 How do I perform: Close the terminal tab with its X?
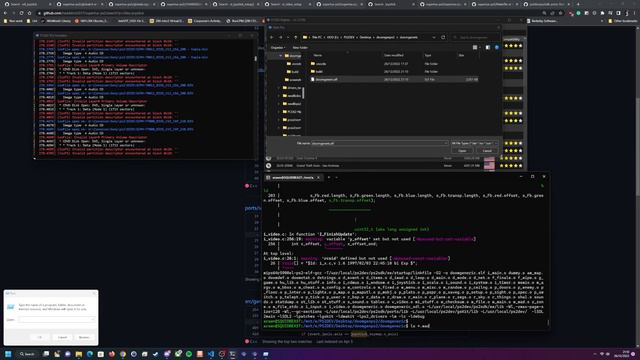pos(318,178)
